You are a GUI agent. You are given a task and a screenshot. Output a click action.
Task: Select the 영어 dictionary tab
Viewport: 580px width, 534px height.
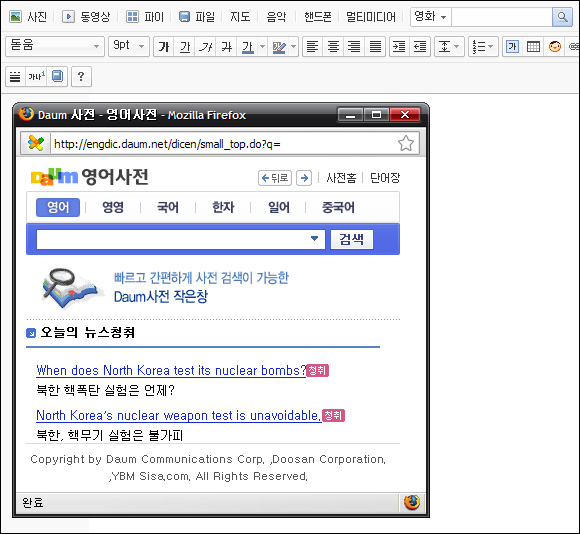pos(58,207)
